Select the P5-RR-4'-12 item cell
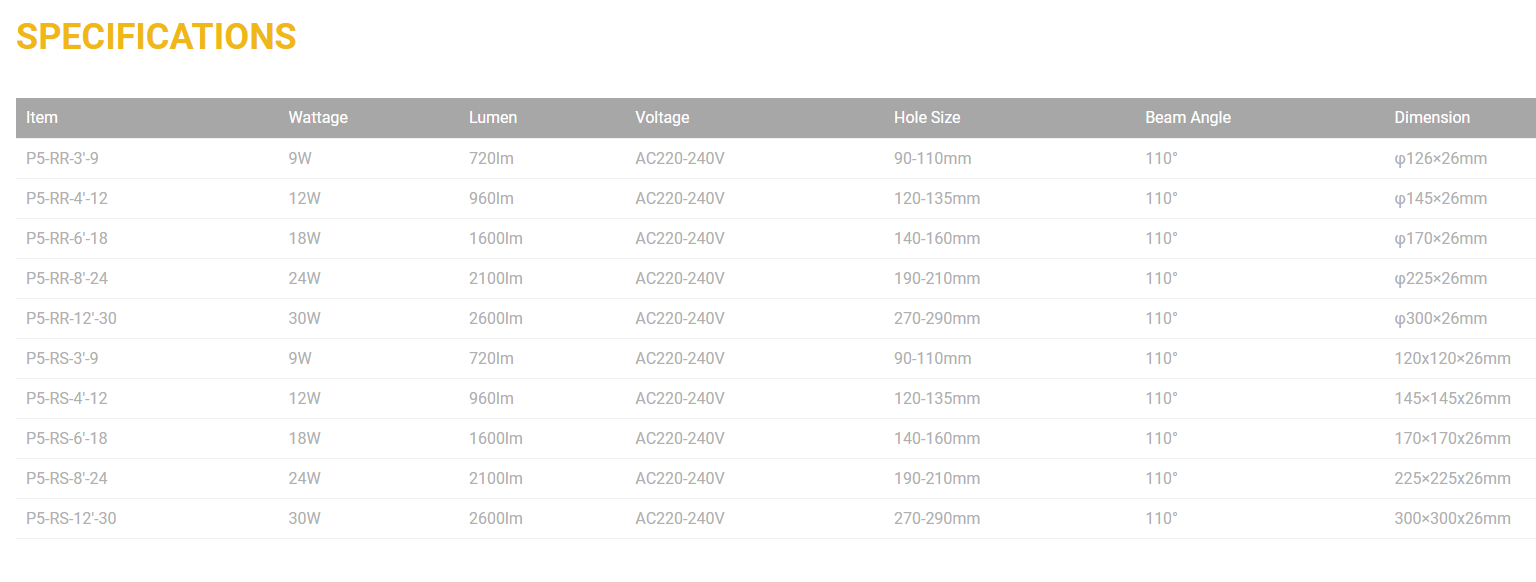Screen dimensions: 1536x582 (x=67, y=198)
